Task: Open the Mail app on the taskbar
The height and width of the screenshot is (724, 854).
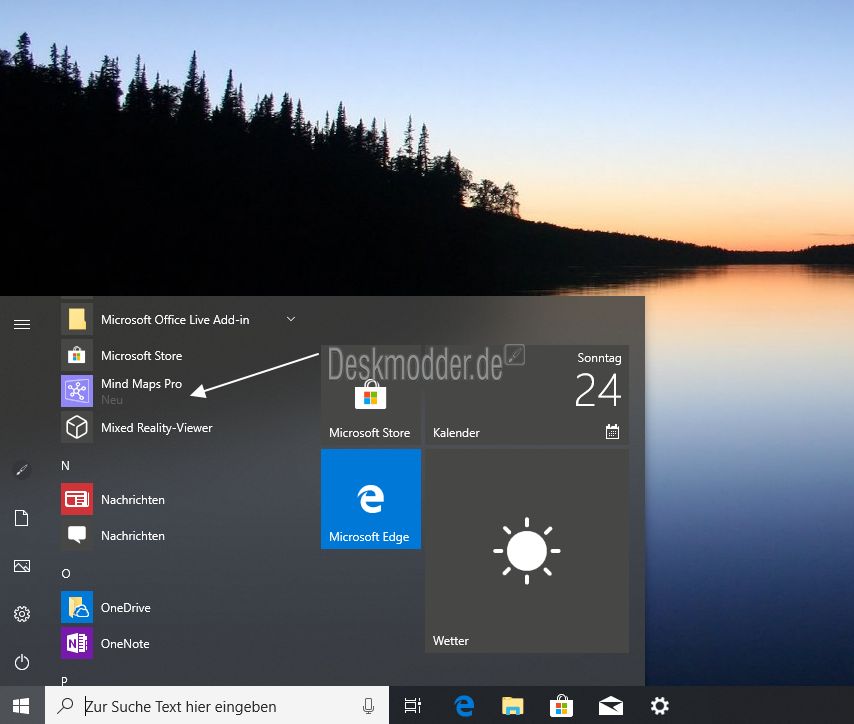Action: pos(611,706)
